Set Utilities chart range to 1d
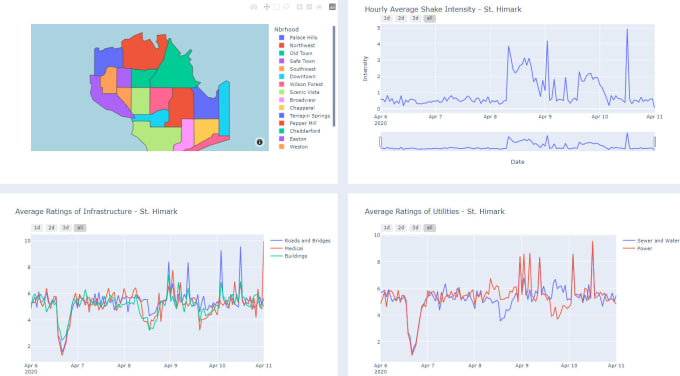680x376 pixels. pos(386,228)
